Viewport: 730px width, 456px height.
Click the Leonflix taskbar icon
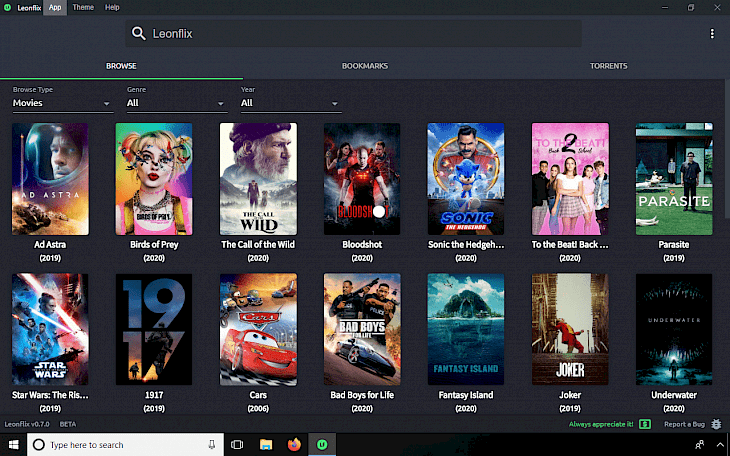pyautogui.click(x=322, y=445)
